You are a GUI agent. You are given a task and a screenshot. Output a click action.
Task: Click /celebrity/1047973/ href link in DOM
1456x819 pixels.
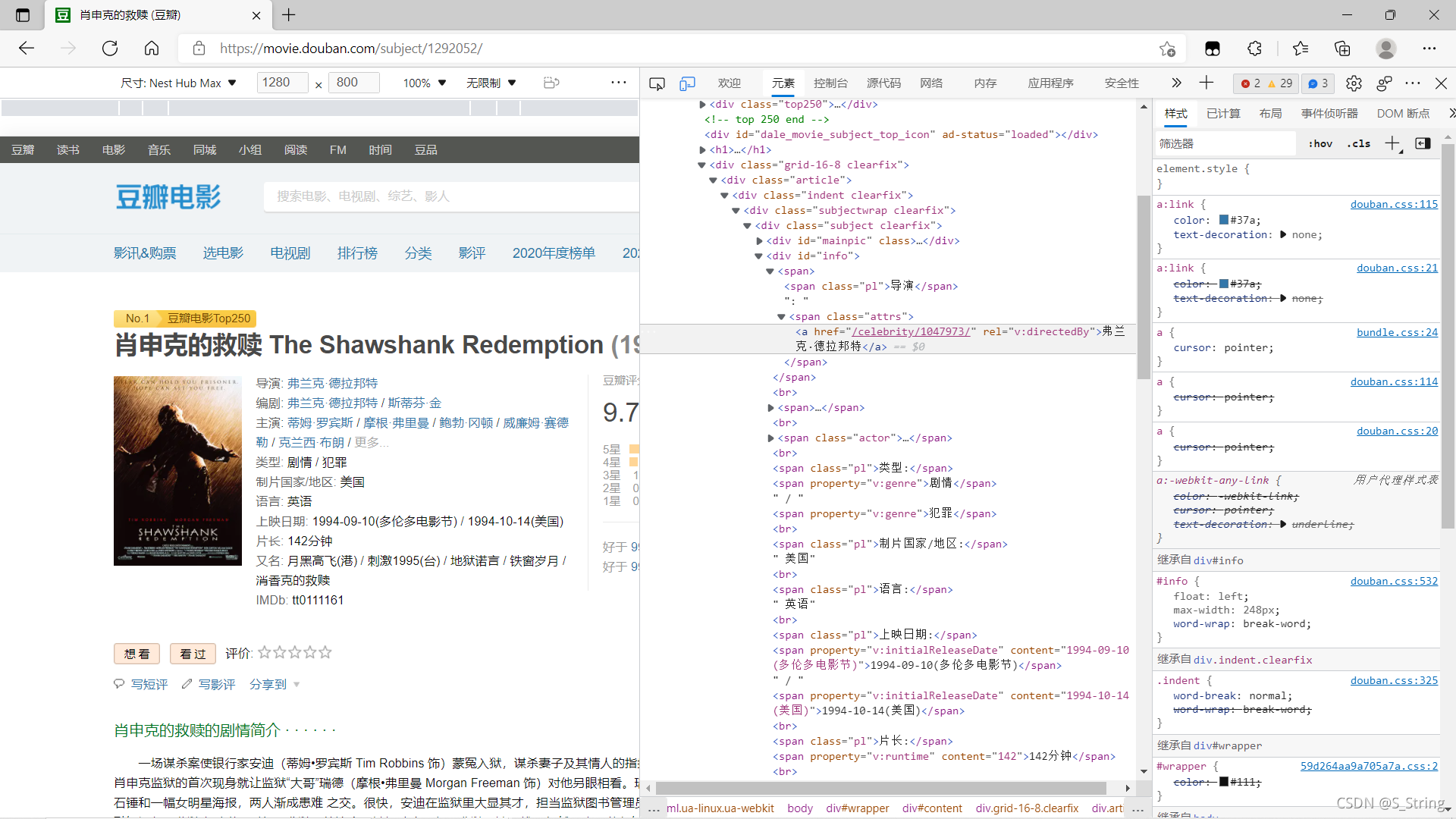coord(911,331)
